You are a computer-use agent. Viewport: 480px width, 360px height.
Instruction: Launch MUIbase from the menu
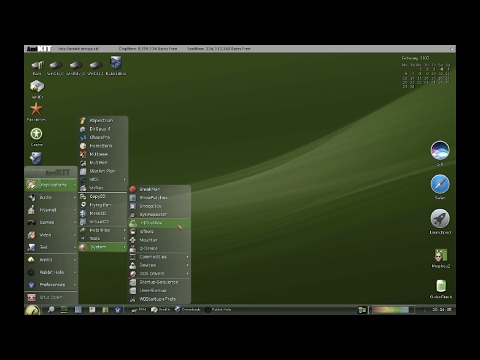point(103,154)
